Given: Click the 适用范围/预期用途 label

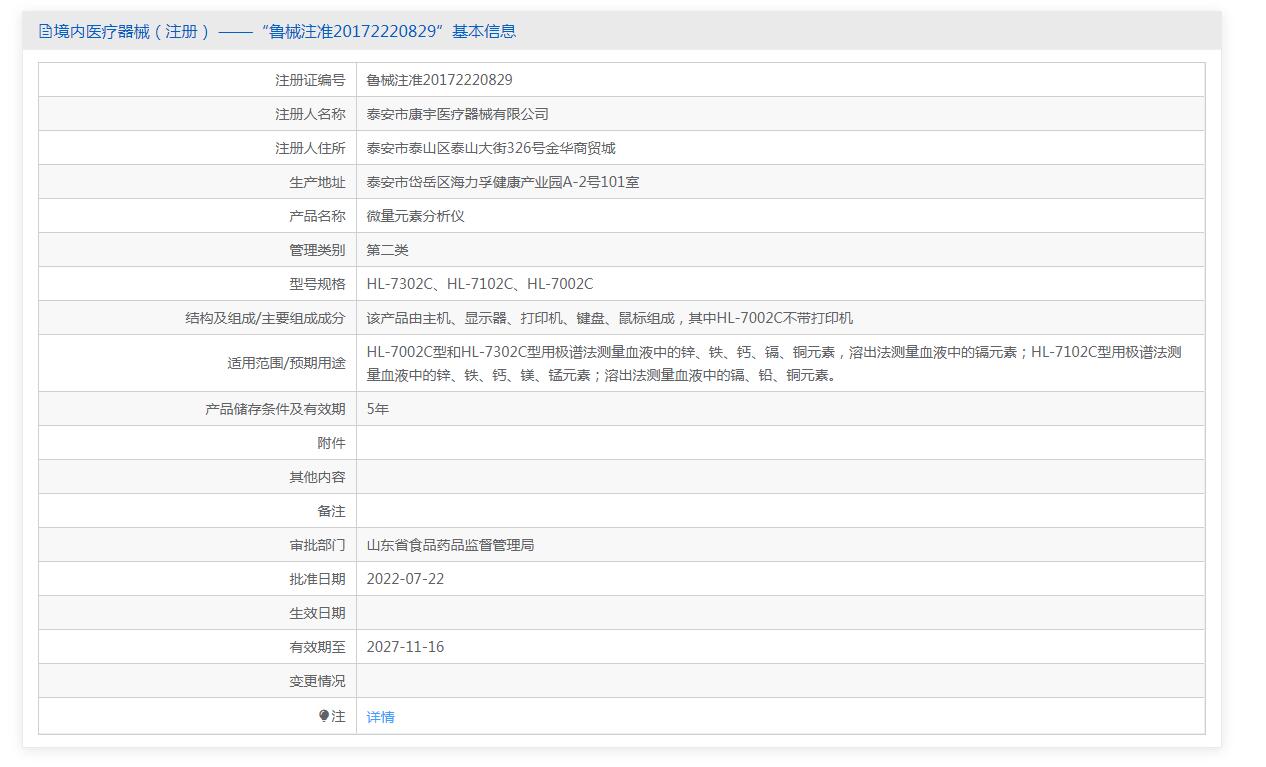Looking at the screenshot, I should coord(286,364).
